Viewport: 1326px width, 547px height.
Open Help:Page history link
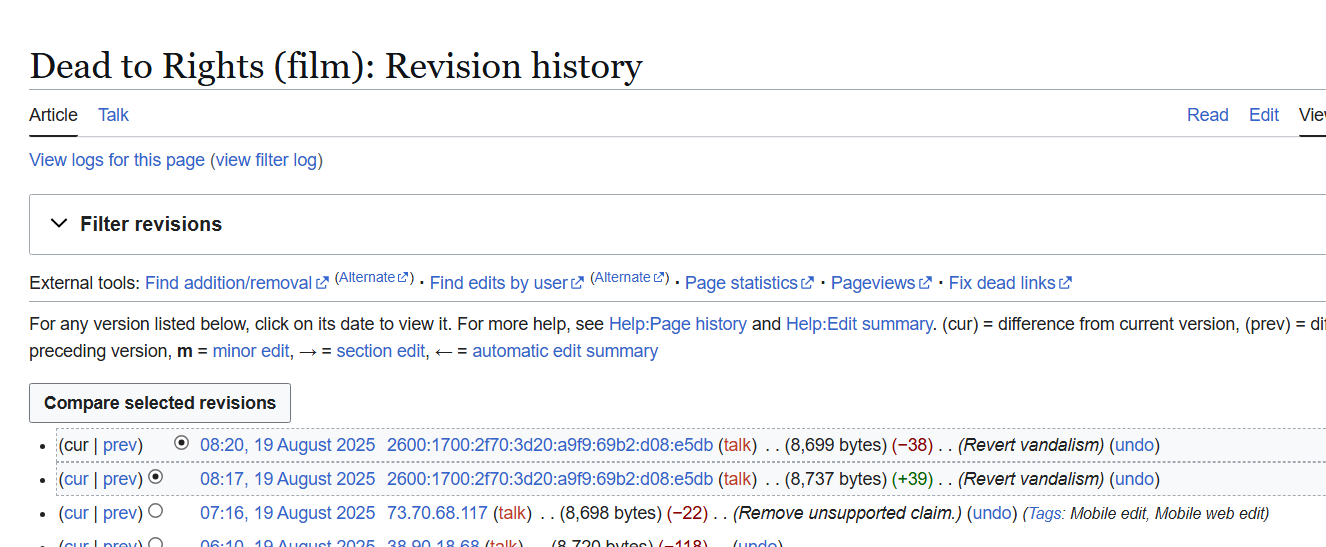click(677, 324)
